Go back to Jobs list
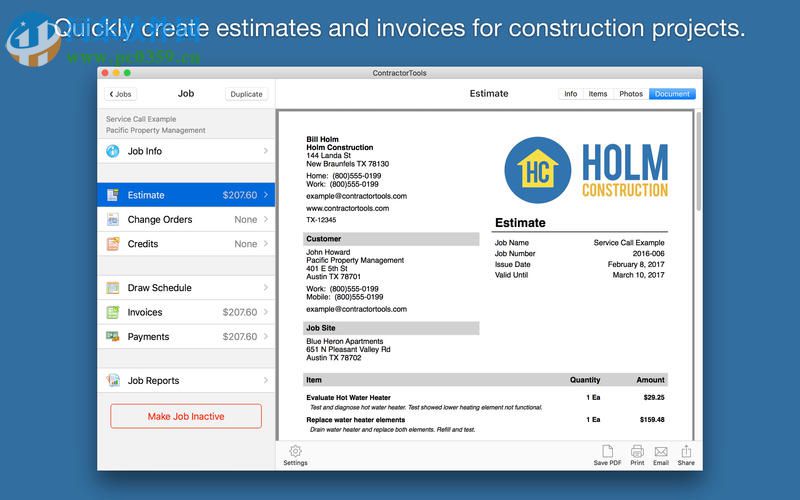This screenshot has height=500, width=800. pos(120,94)
